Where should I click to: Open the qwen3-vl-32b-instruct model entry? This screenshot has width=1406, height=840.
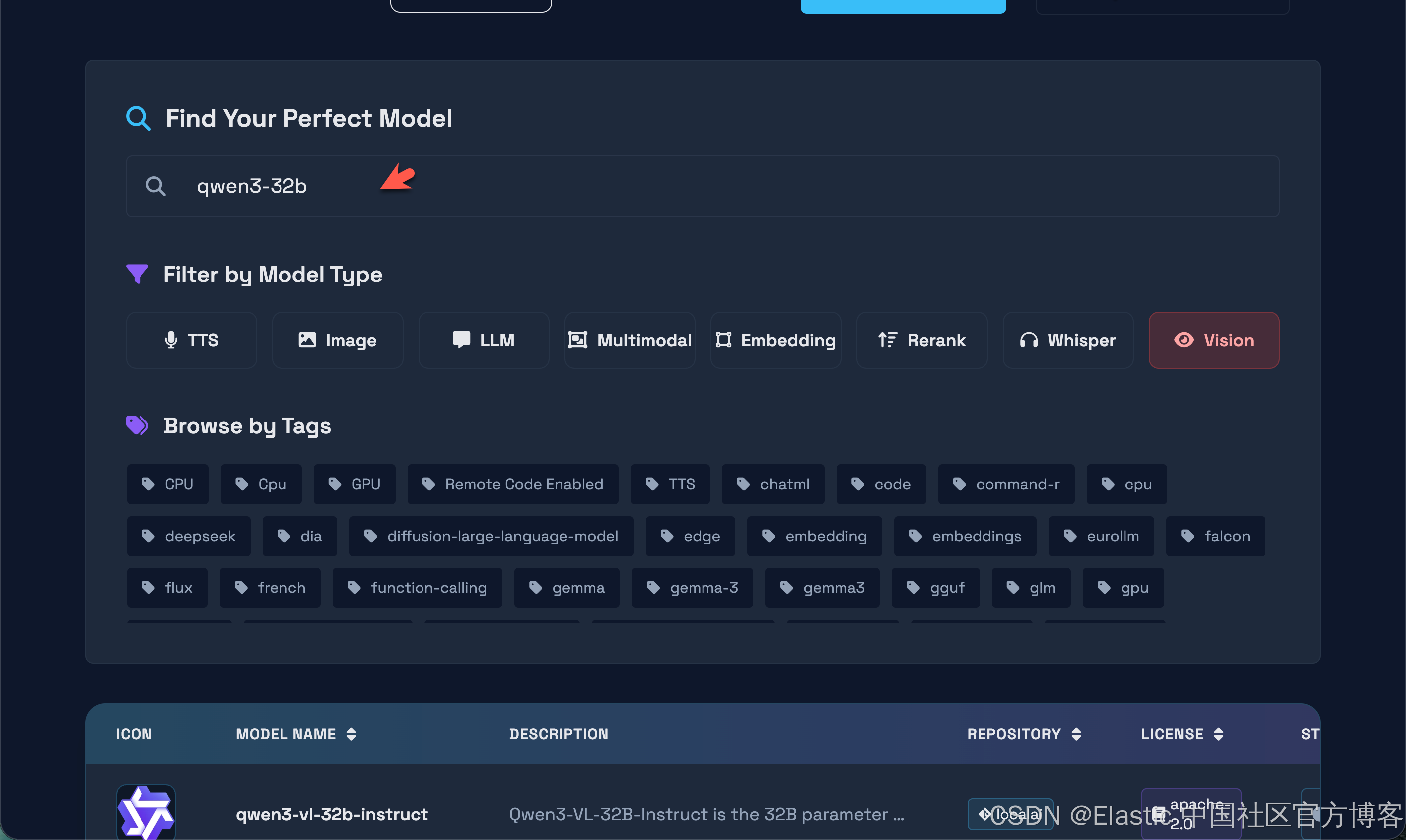pyautogui.click(x=332, y=814)
